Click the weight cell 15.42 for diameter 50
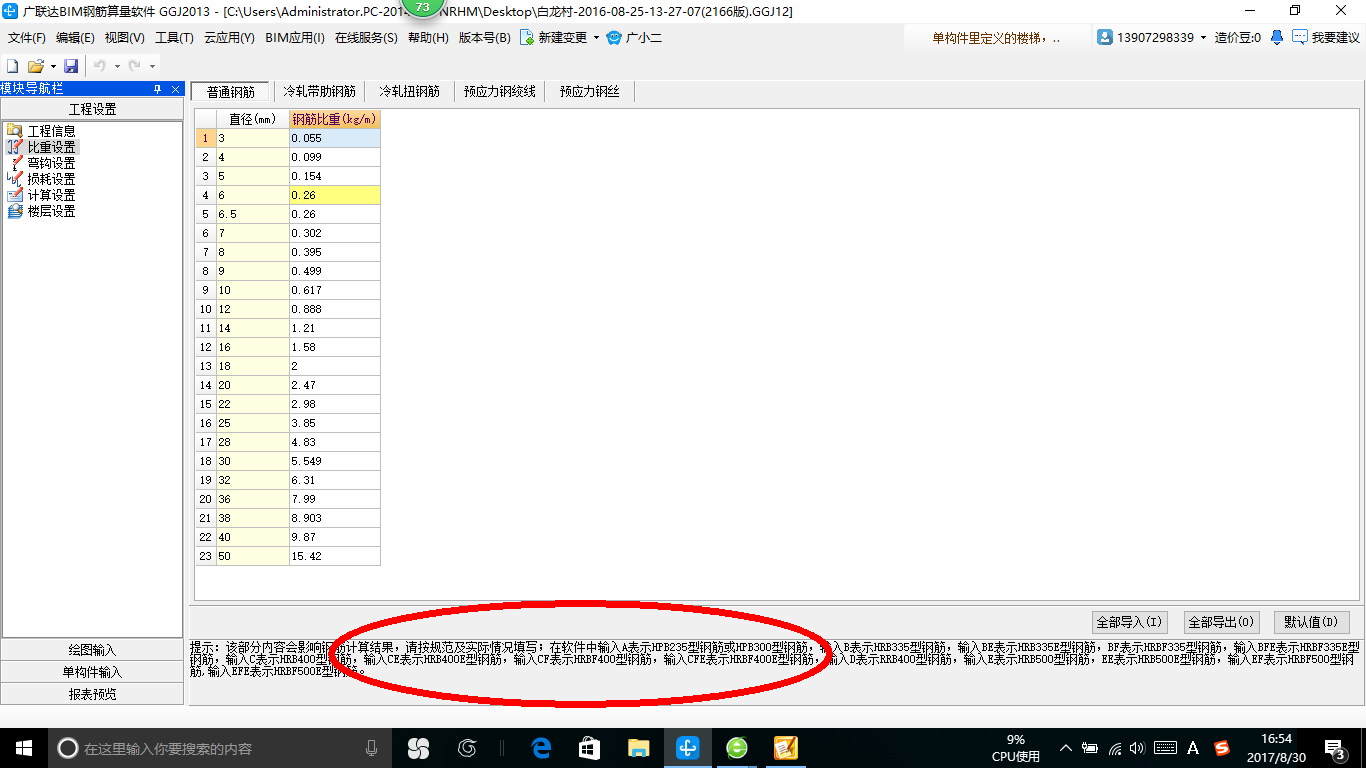1366x768 pixels. [x=335, y=556]
